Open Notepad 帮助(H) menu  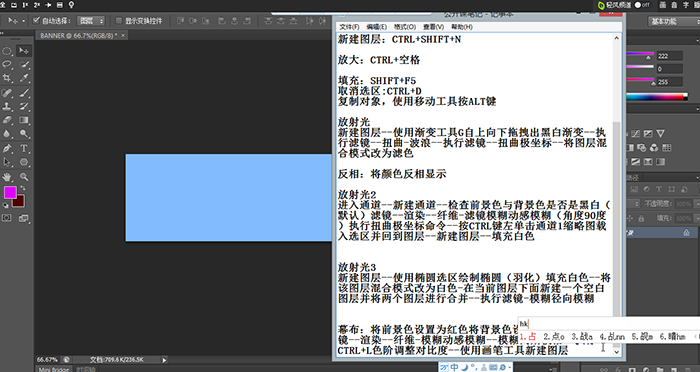click(x=462, y=27)
